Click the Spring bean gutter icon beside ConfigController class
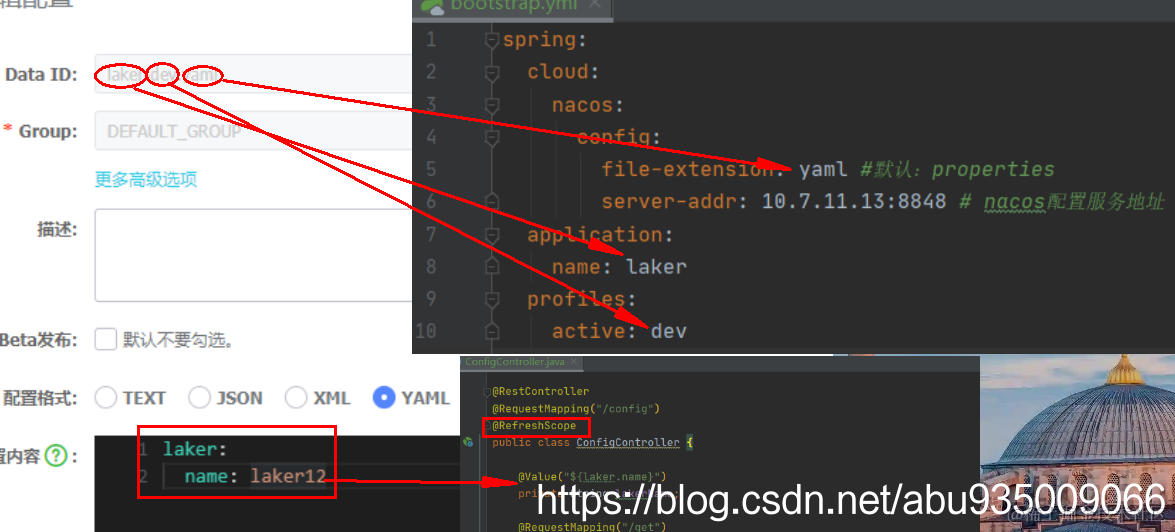 468,442
